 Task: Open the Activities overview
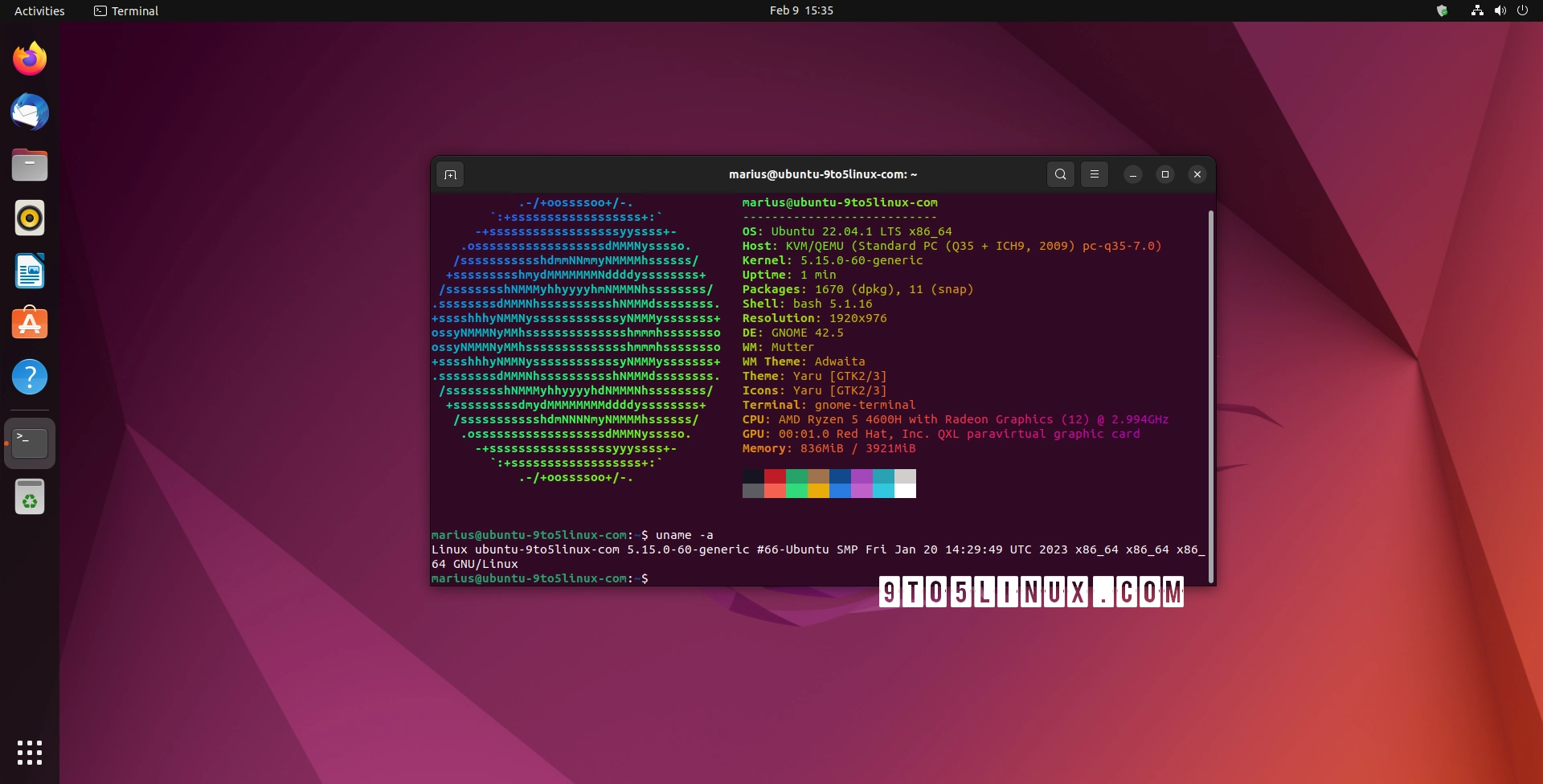(x=39, y=11)
